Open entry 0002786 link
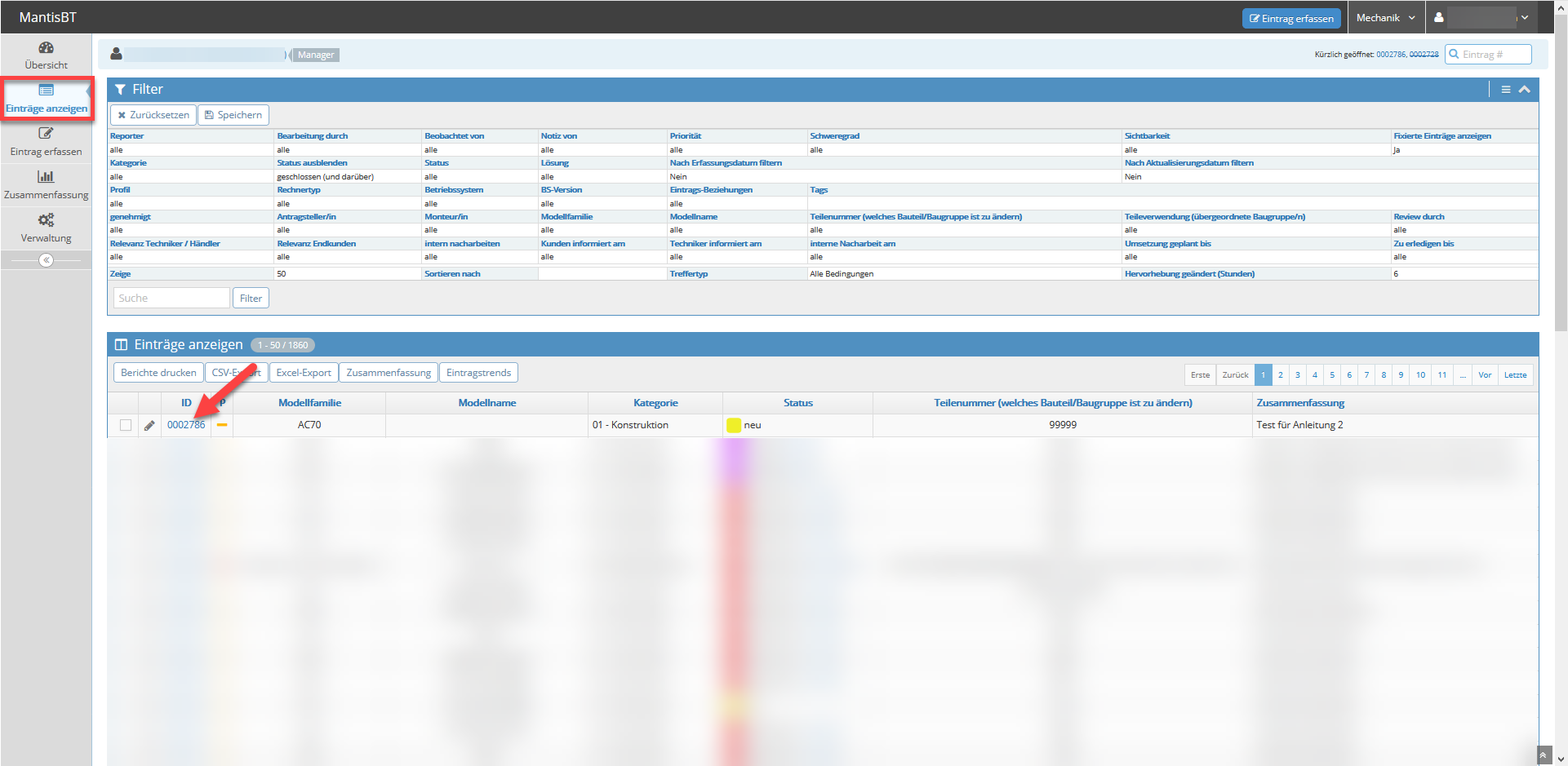1568x766 pixels. pyautogui.click(x=186, y=425)
